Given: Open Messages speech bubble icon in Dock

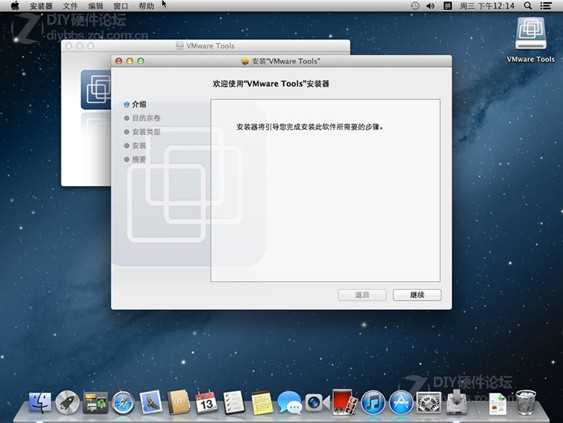Looking at the screenshot, I should coord(289,403).
